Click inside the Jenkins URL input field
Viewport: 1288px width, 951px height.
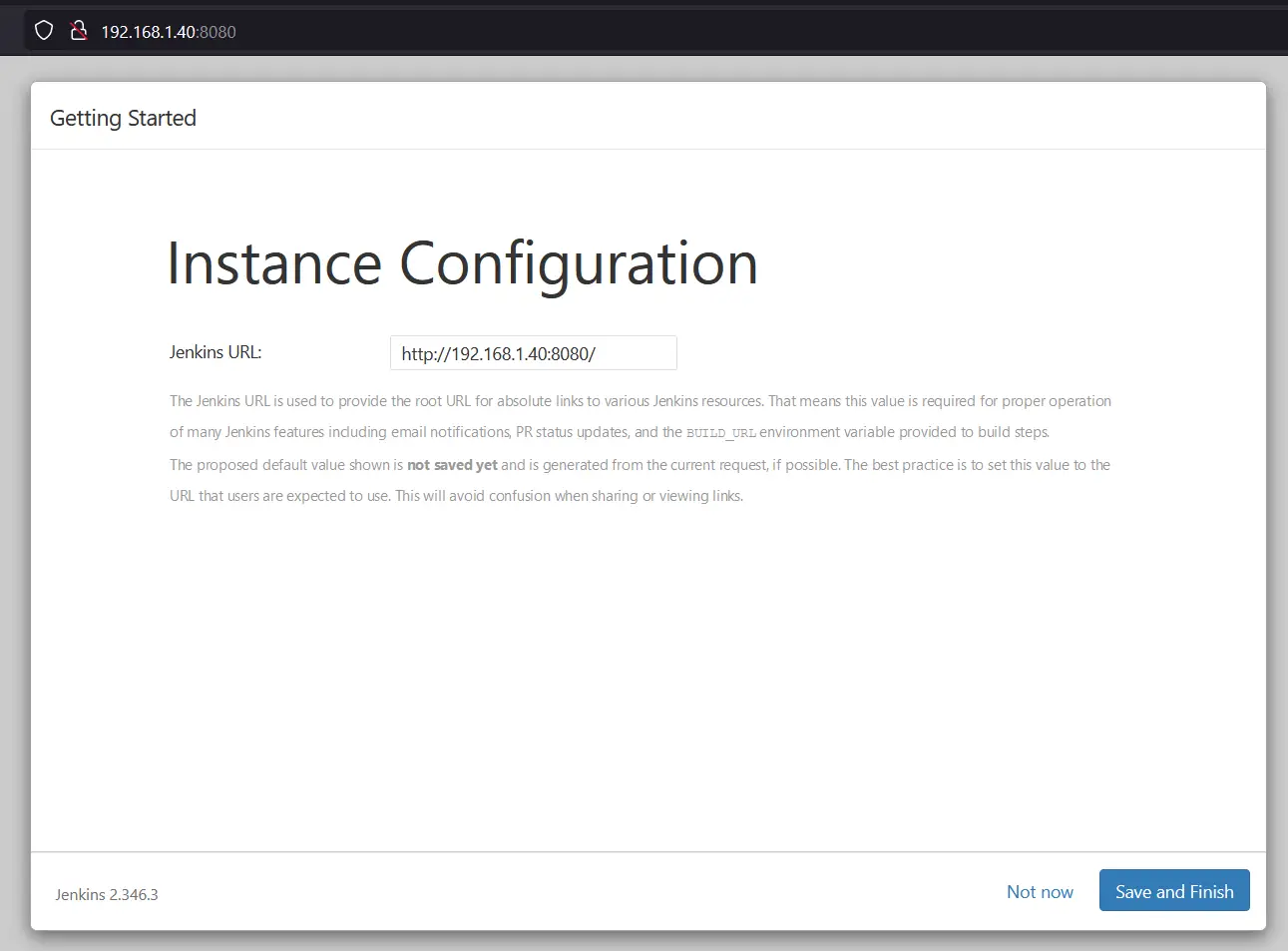pos(533,353)
